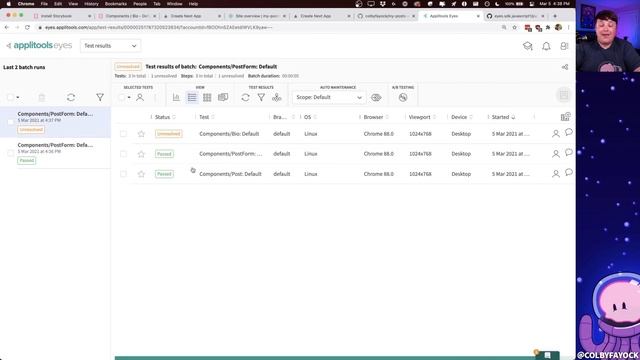Open assignee icon for Components/Bio row
The image size is (640, 360).
pos(556,134)
